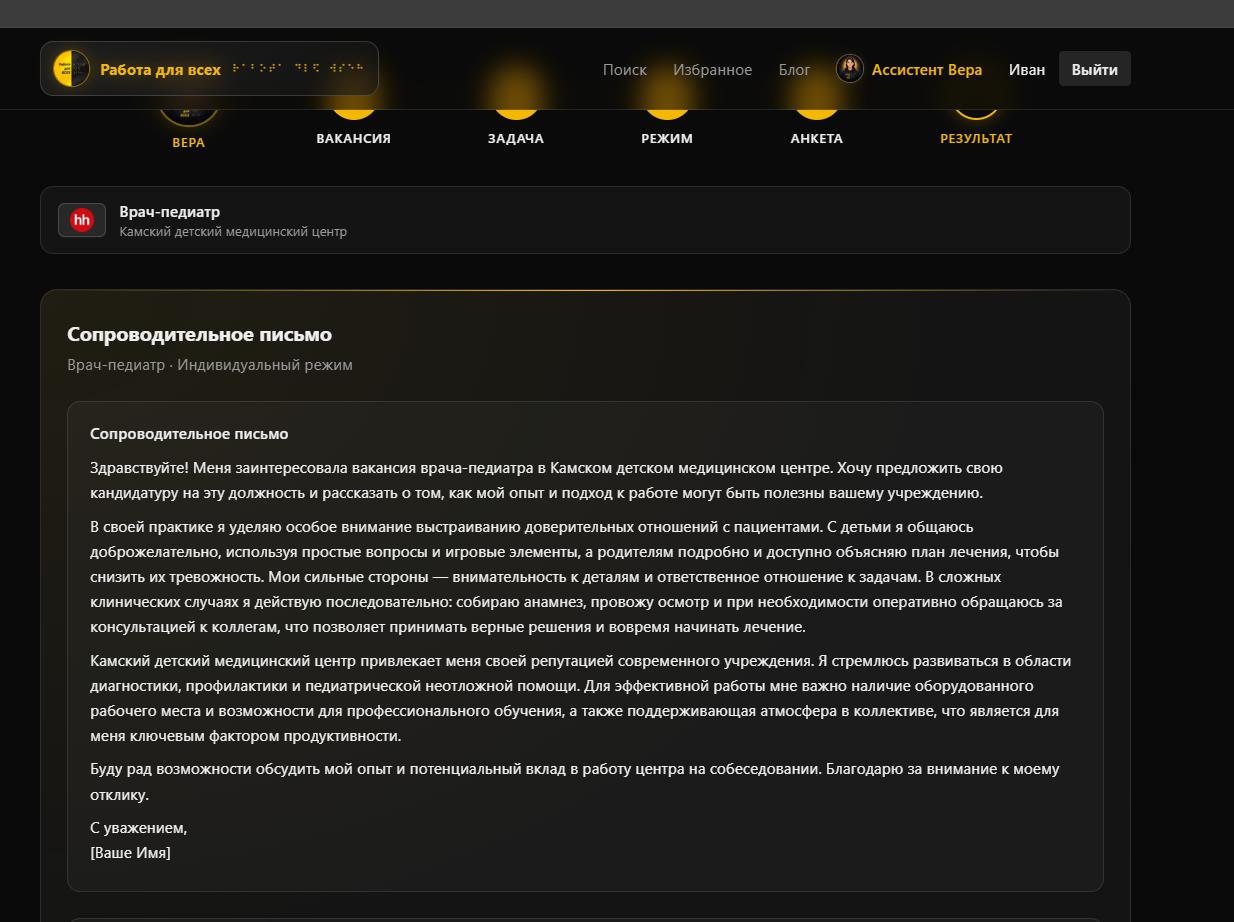Image resolution: width=1234 pixels, height=922 pixels.
Task: Click the Работа для всех logo icon
Action: (71, 68)
